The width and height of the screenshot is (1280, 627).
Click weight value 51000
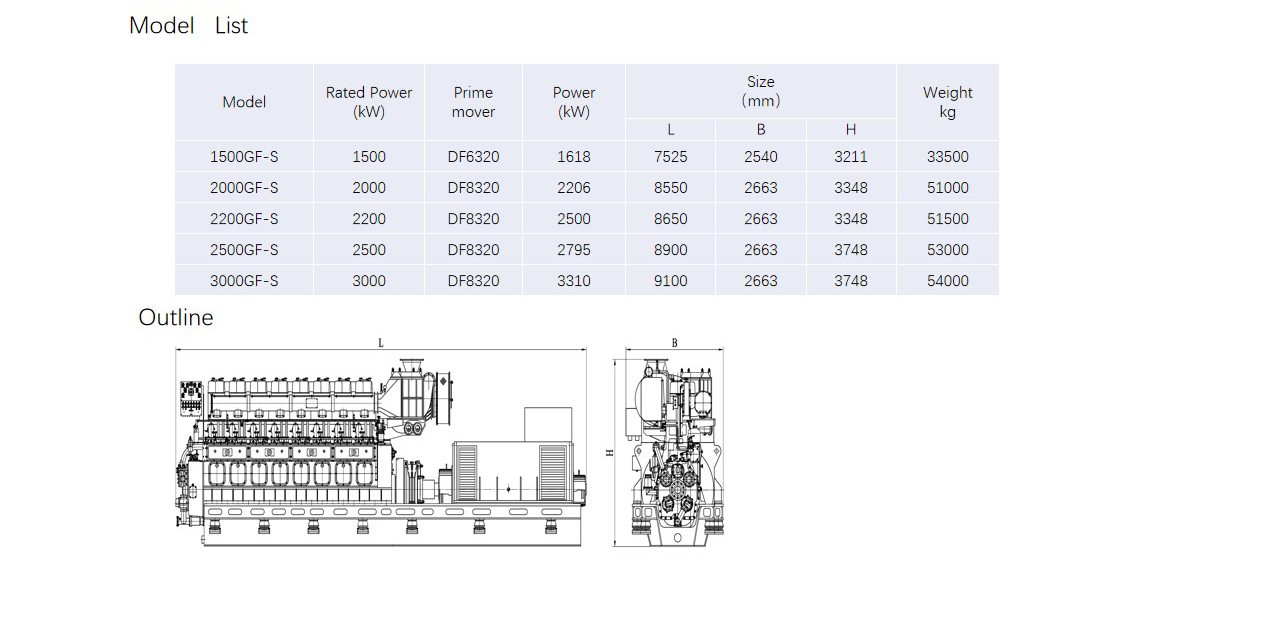point(948,187)
